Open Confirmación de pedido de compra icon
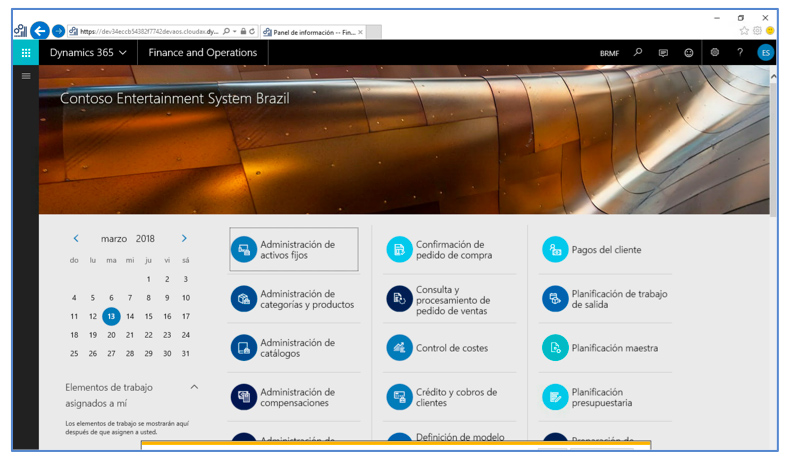The width and height of the screenshot is (790, 457). (400, 249)
